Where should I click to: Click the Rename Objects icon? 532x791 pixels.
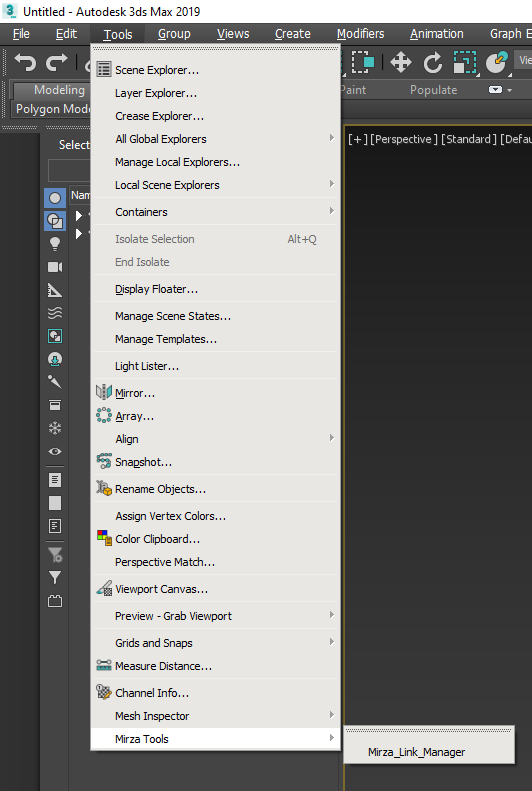[x=104, y=488]
